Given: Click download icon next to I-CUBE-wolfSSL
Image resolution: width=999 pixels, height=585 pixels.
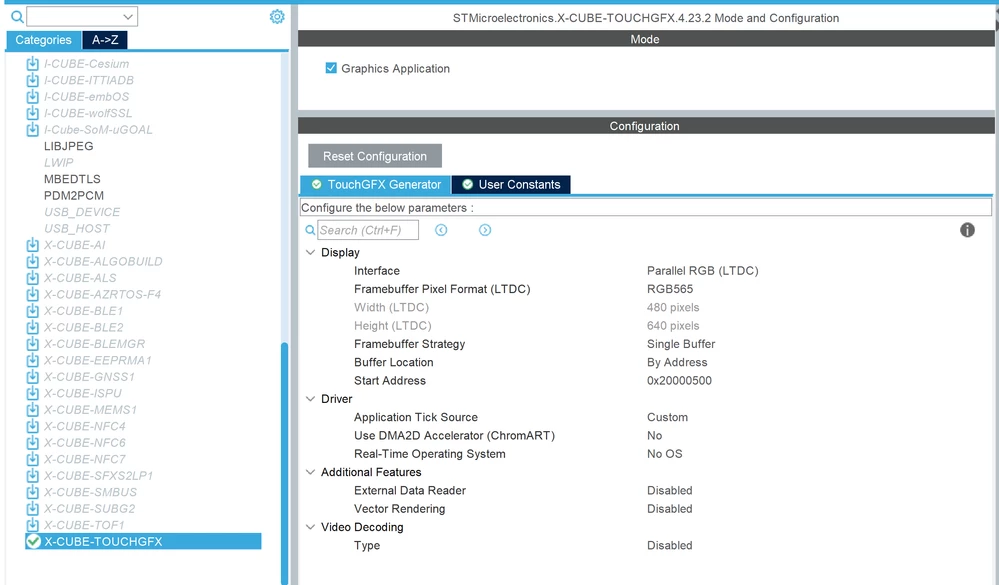Looking at the screenshot, I should click(32, 113).
